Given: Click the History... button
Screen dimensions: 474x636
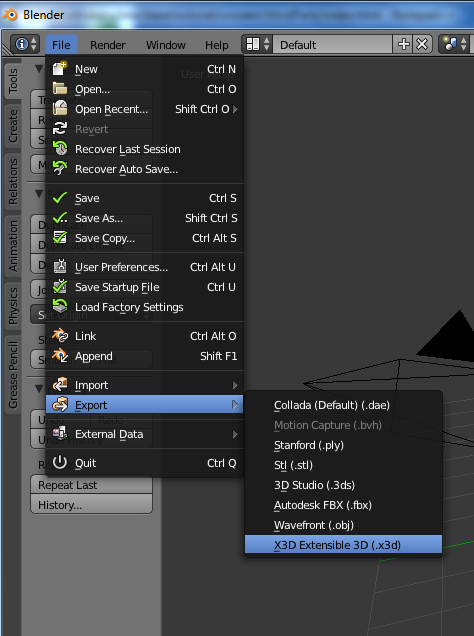Looking at the screenshot, I should pyautogui.click(x=91, y=505).
